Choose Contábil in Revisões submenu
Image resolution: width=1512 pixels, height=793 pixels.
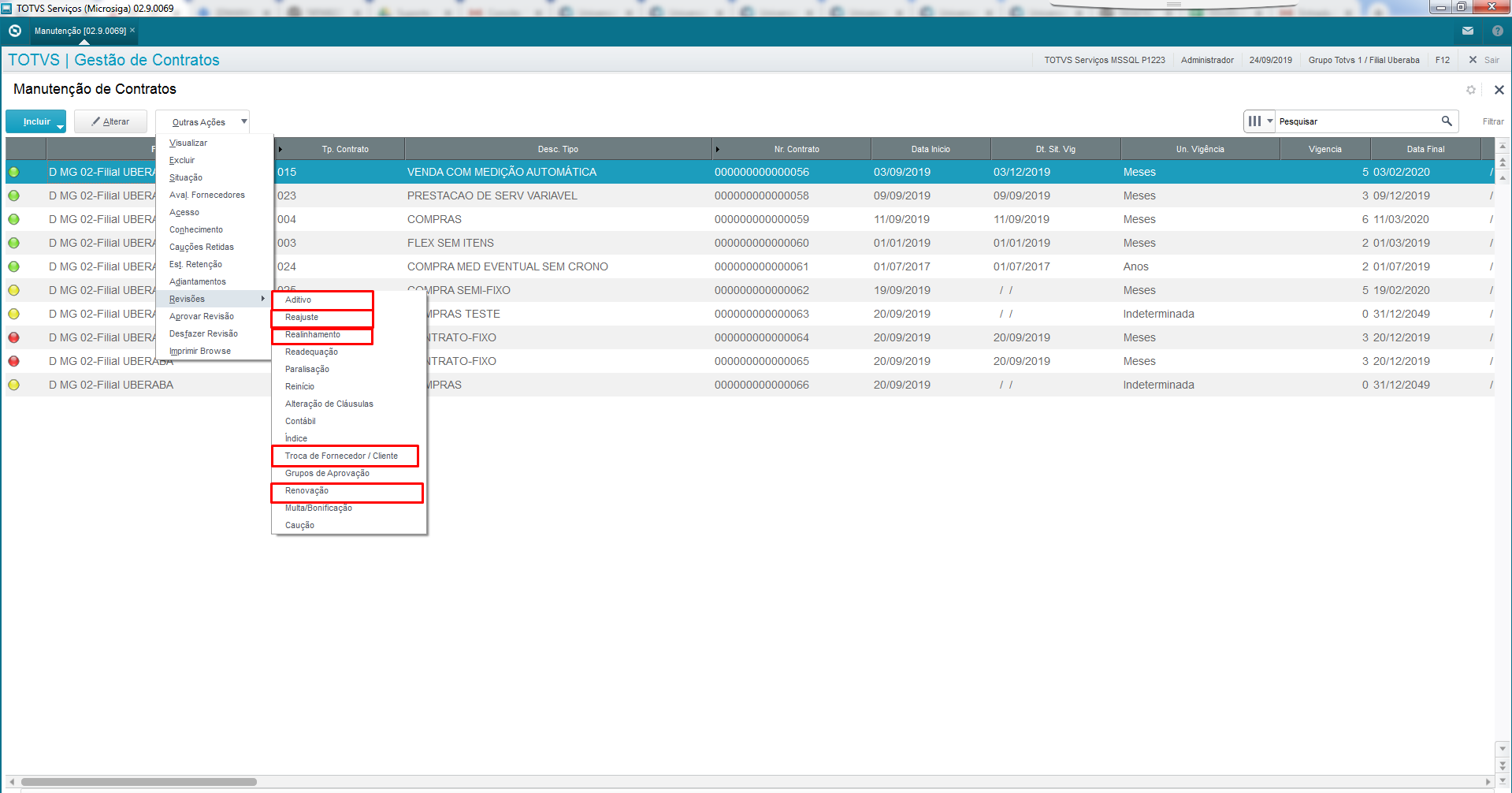pyautogui.click(x=349, y=421)
